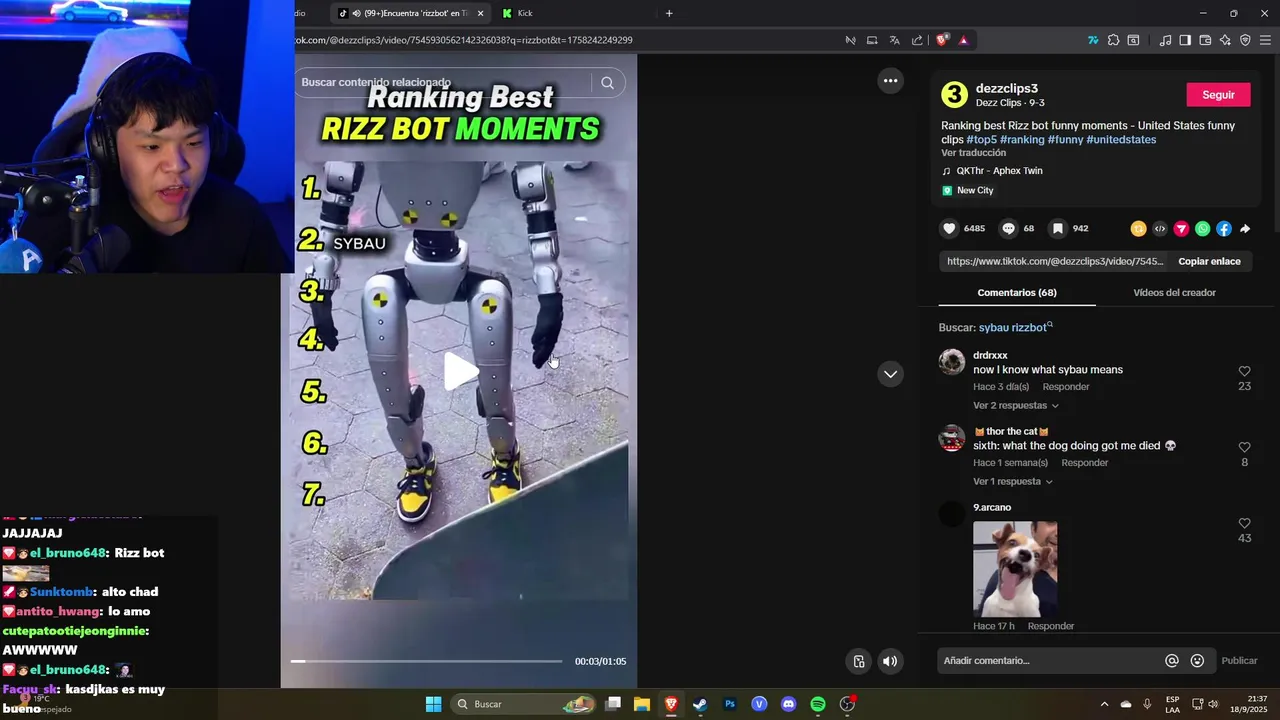Open Spotify from the taskbar
The width and height of the screenshot is (1280, 720).
coord(817,704)
